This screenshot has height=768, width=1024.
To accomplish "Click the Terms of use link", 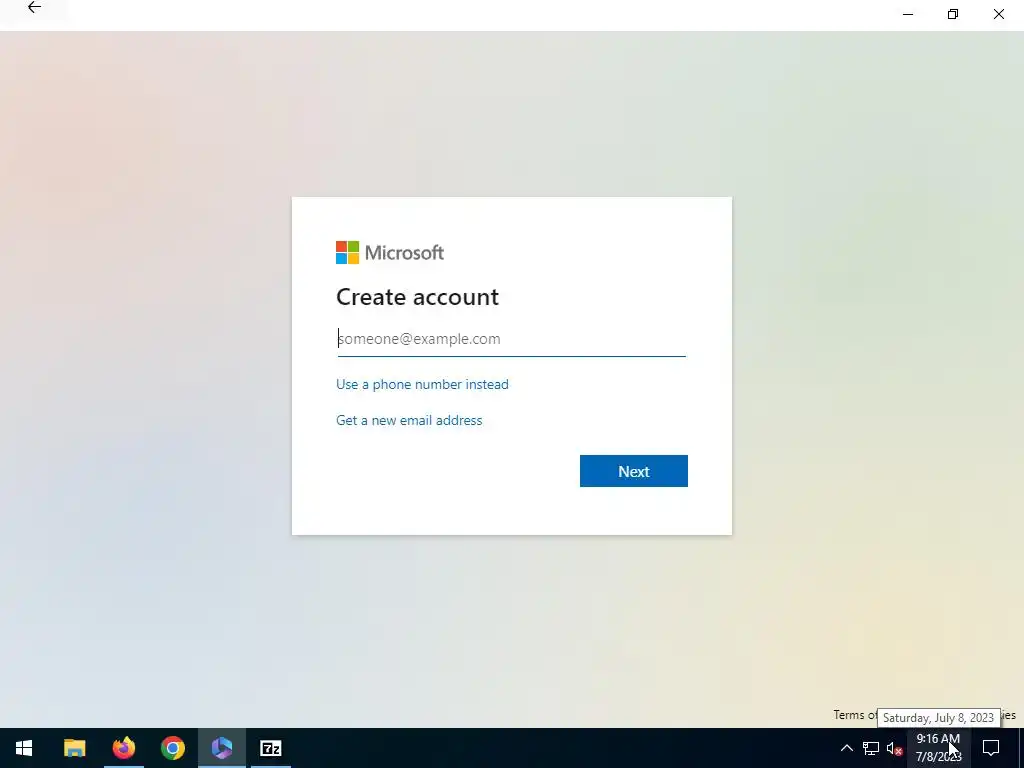I will [855, 714].
